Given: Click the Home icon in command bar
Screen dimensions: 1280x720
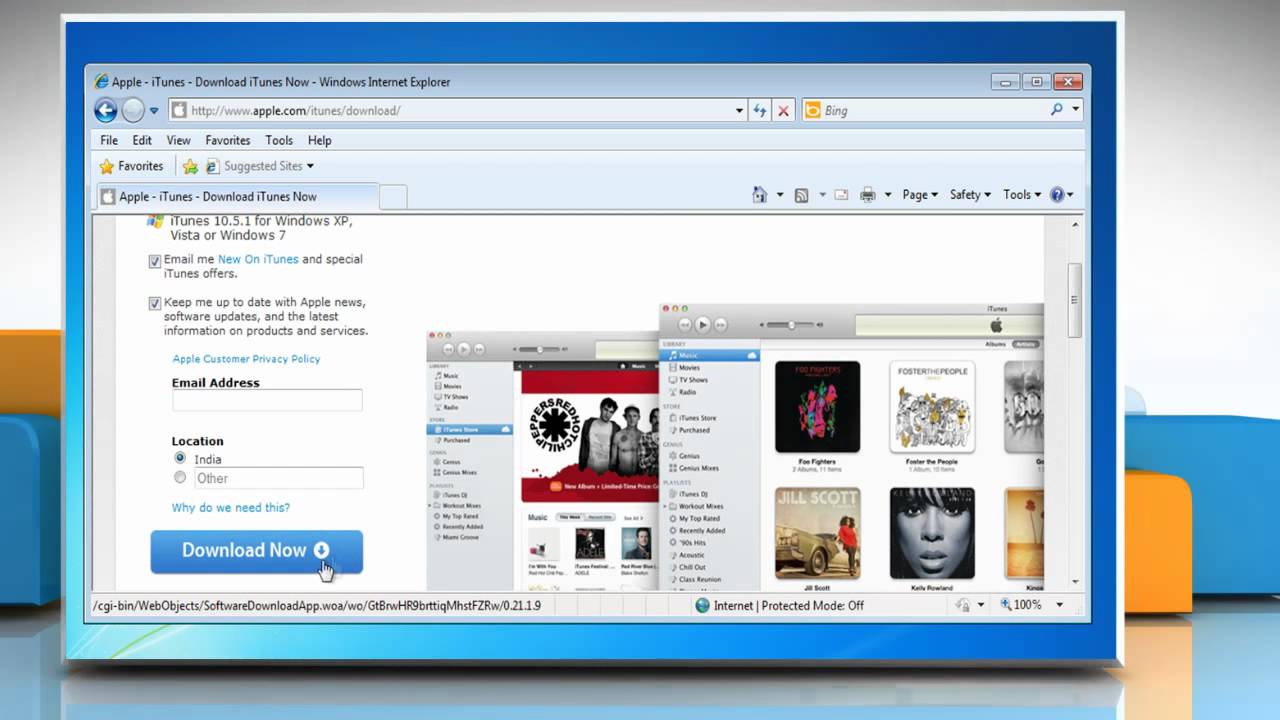Looking at the screenshot, I should click(760, 195).
